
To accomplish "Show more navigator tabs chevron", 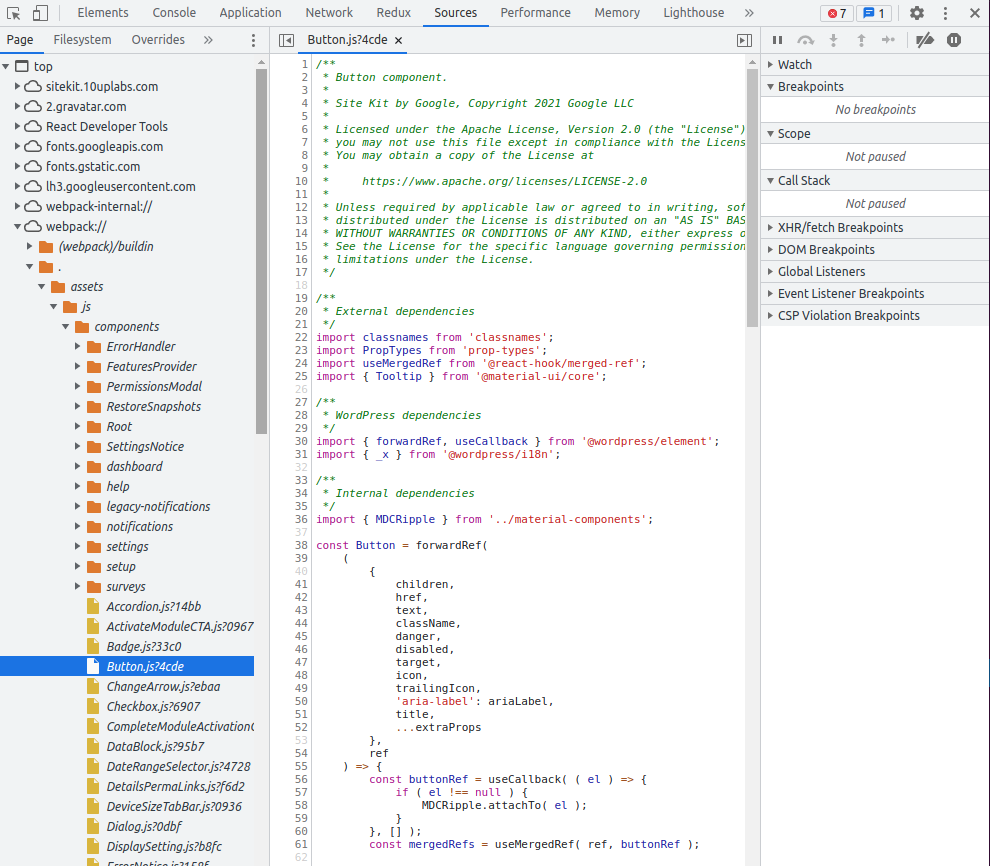I will tap(208, 40).
